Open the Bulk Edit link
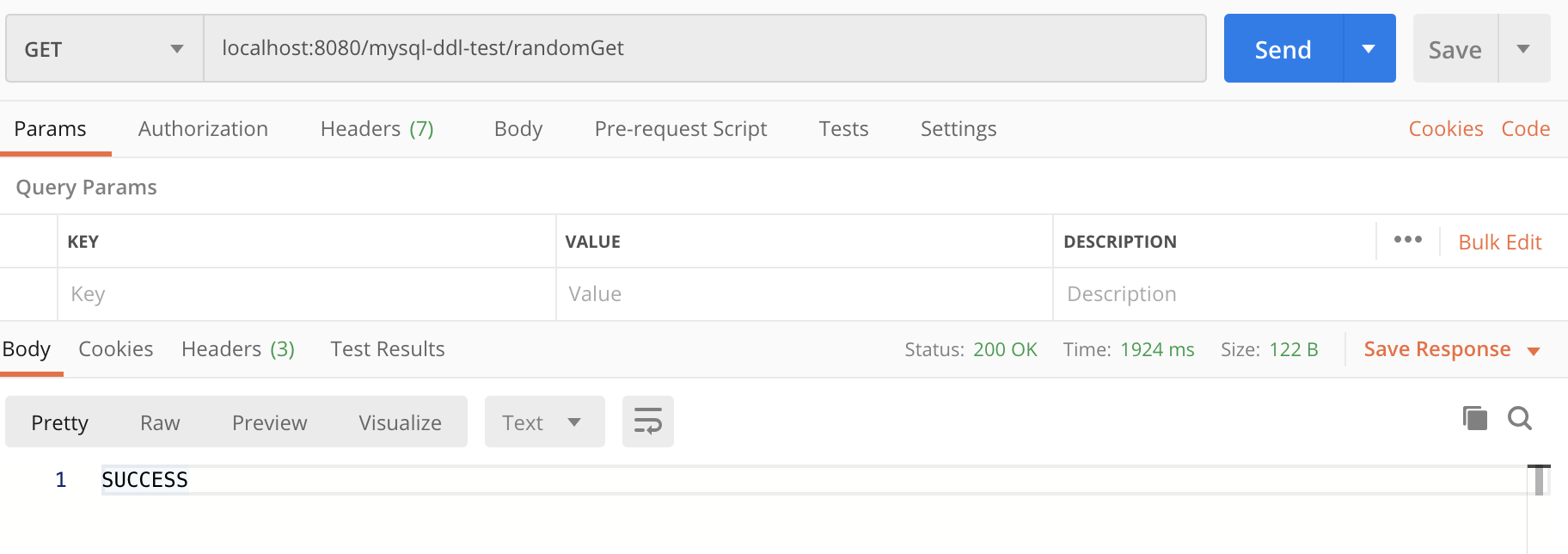Screen dimensions: 1568x554 pyautogui.click(x=1499, y=243)
